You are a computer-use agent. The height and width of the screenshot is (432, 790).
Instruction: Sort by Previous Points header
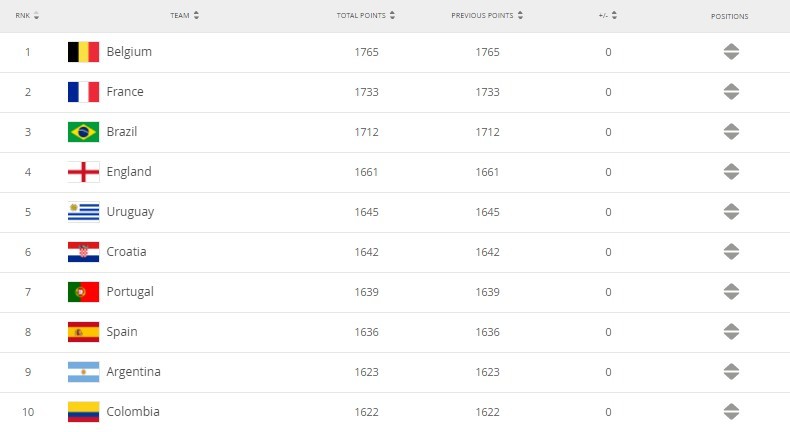(x=487, y=16)
